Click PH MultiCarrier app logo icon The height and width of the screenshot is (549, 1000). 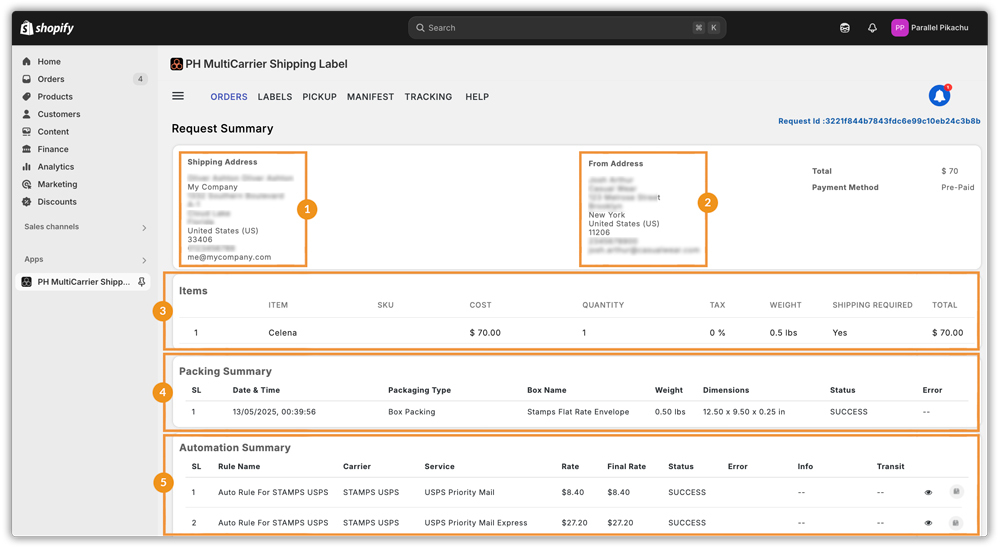[x=177, y=64]
